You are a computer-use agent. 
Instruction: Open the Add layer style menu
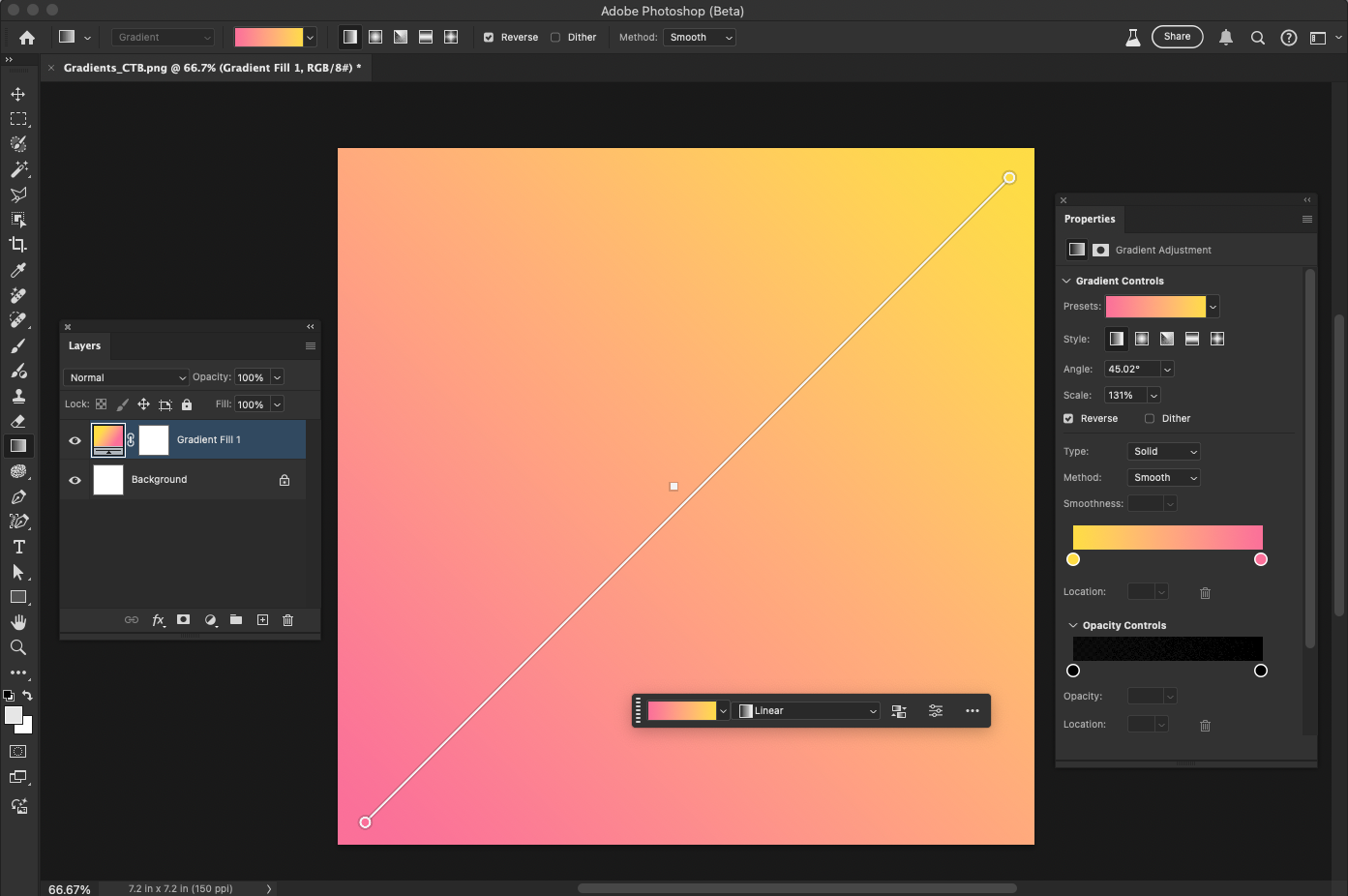(x=159, y=620)
